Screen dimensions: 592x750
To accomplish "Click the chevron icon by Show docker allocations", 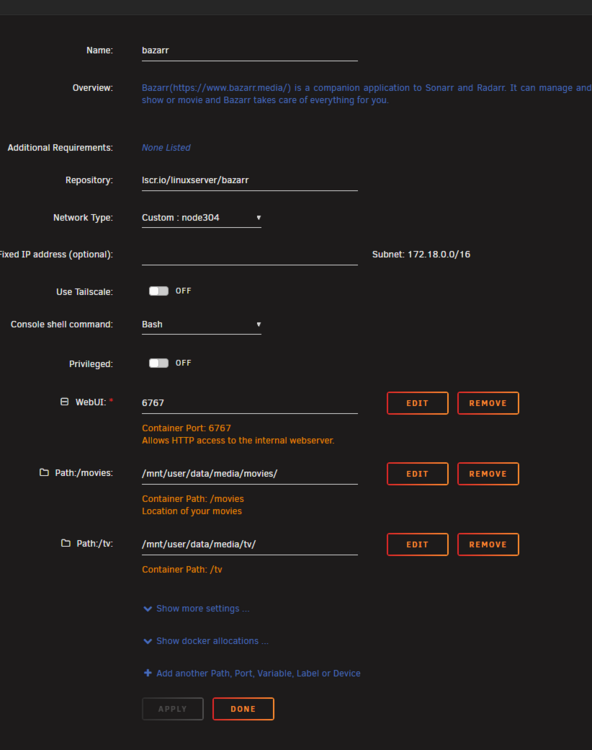I will coord(148,641).
